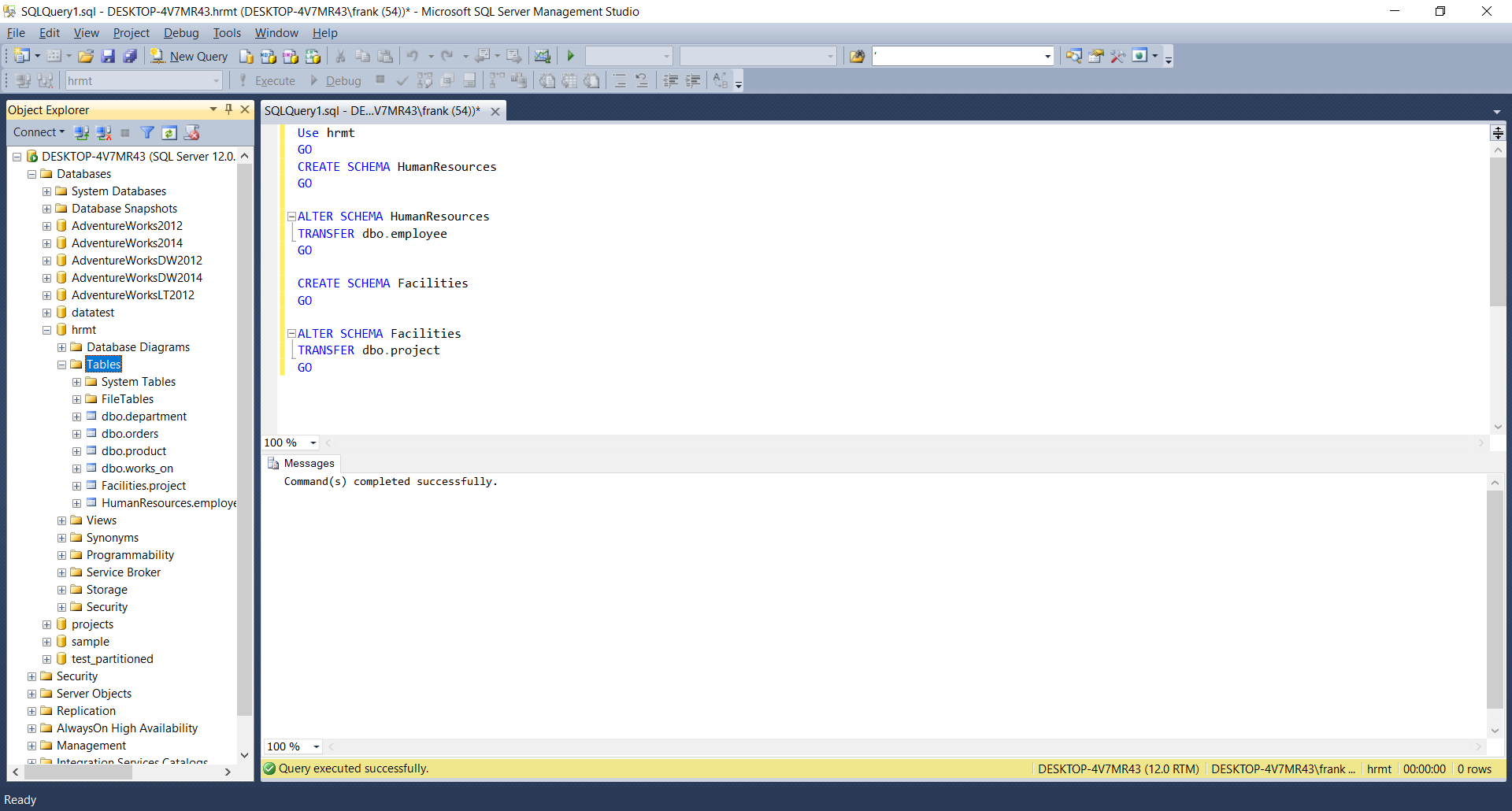Image resolution: width=1512 pixels, height=811 pixels.
Task: Save the query with the disk icon
Action: click(x=108, y=56)
